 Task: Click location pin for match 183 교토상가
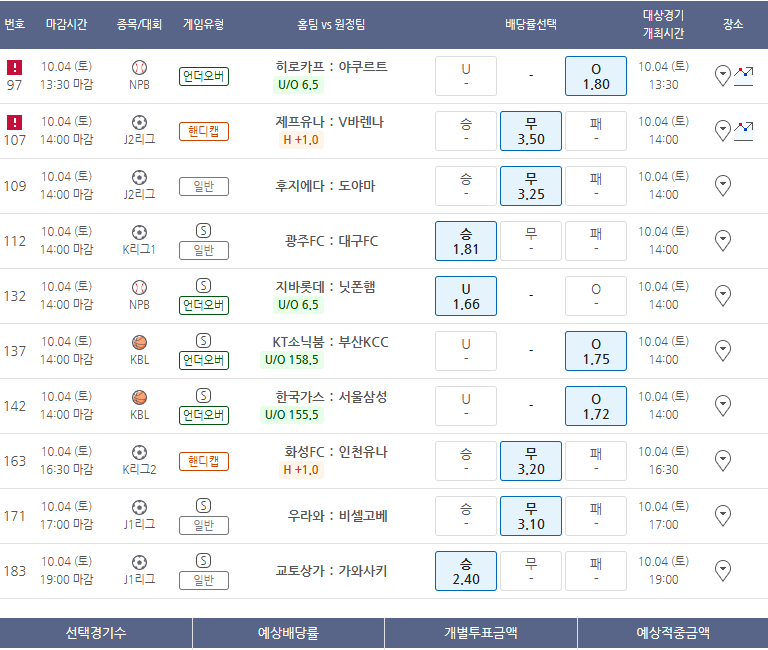pos(724,570)
